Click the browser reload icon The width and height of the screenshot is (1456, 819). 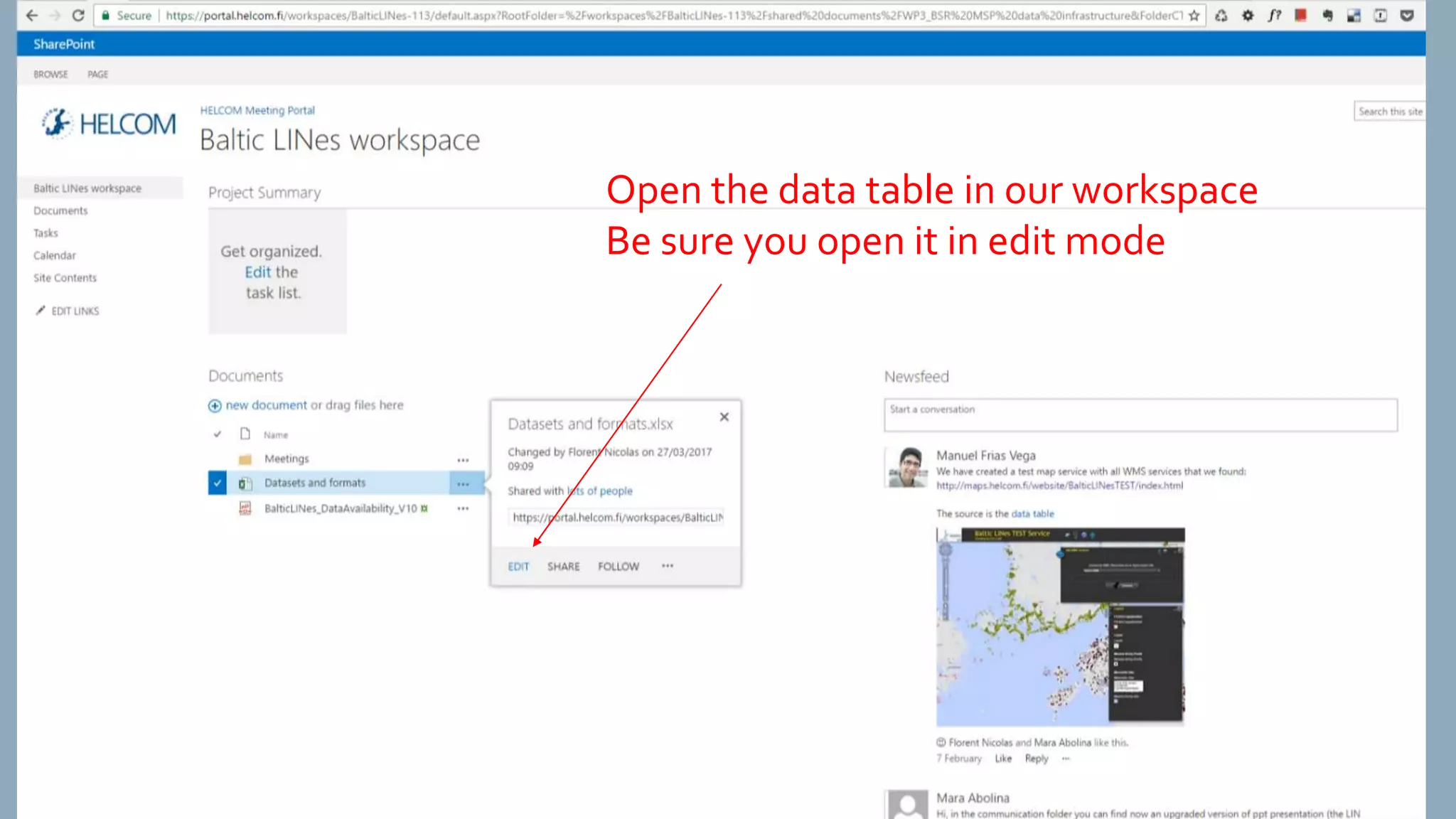(x=78, y=15)
